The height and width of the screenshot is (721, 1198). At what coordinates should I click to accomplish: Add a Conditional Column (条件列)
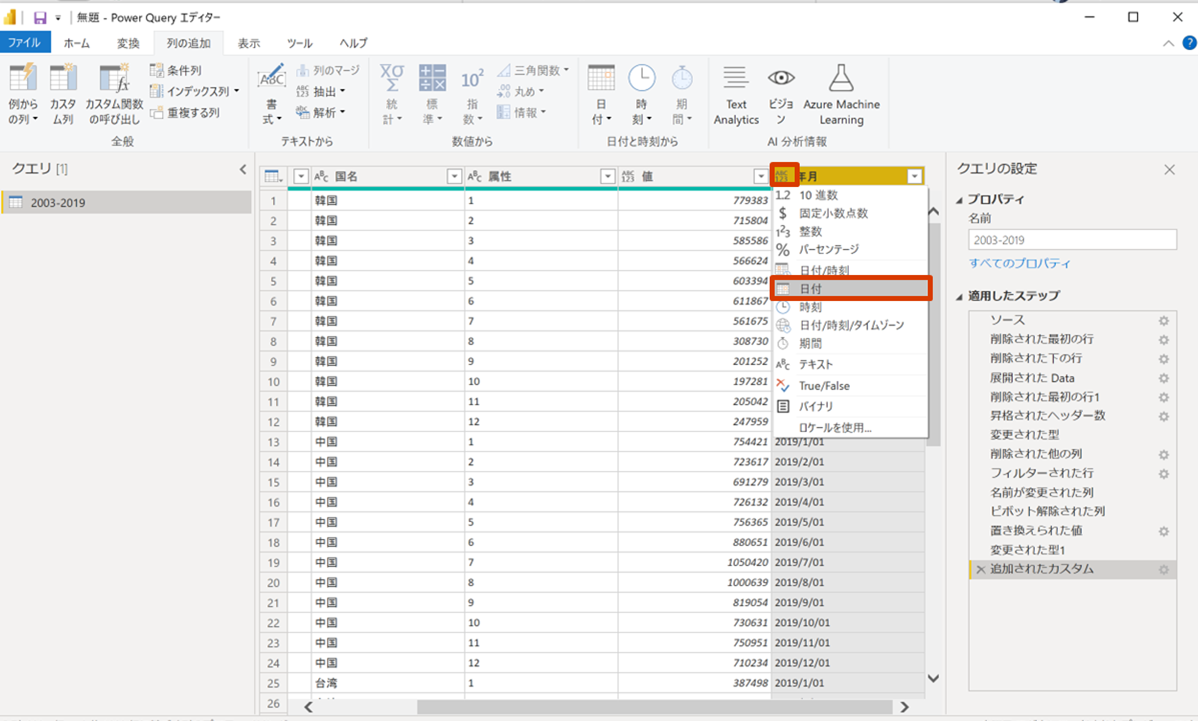pyautogui.click(x=176, y=70)
